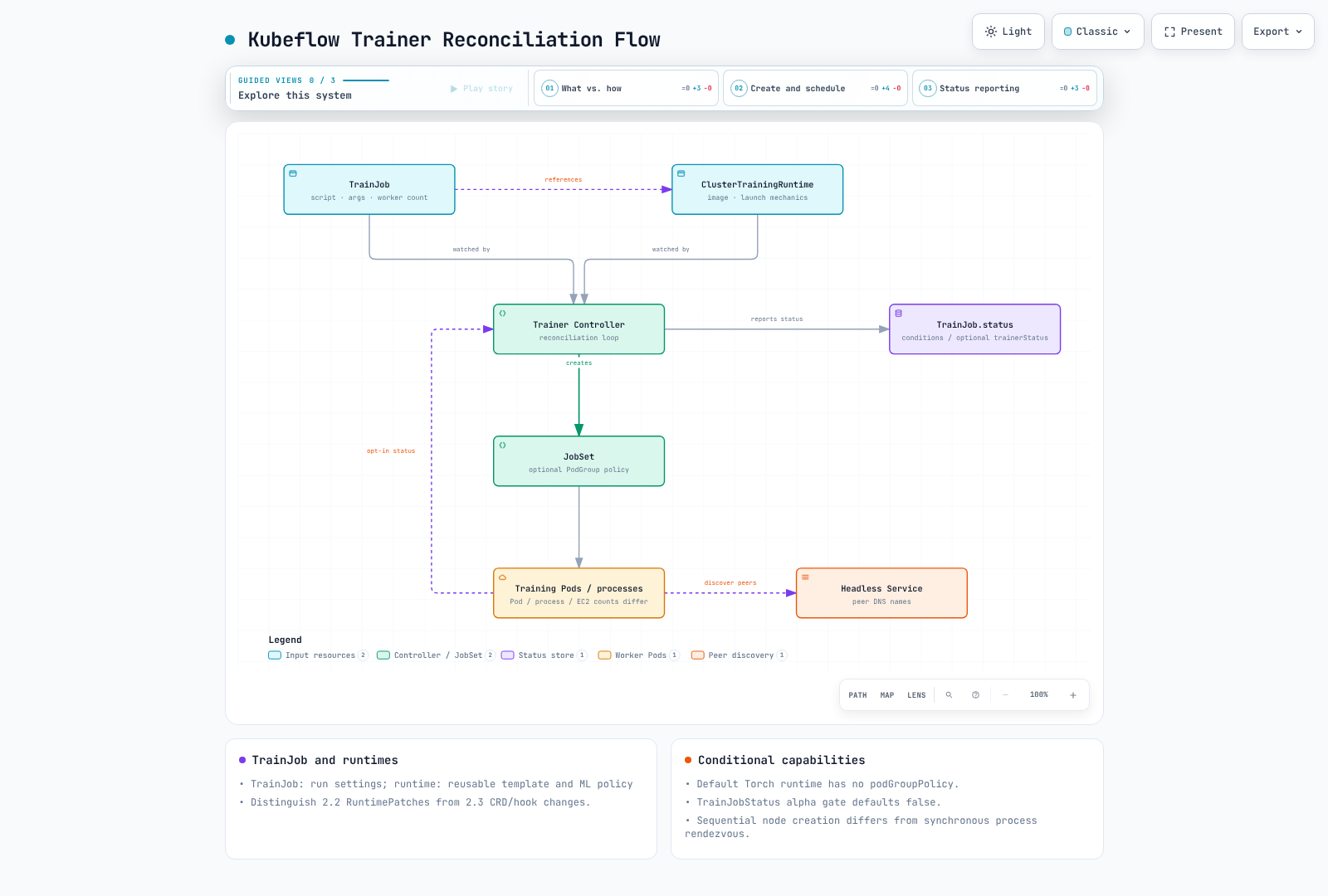Switch to MAP mode
The image size is (1328, 896).
click(887, 695)
